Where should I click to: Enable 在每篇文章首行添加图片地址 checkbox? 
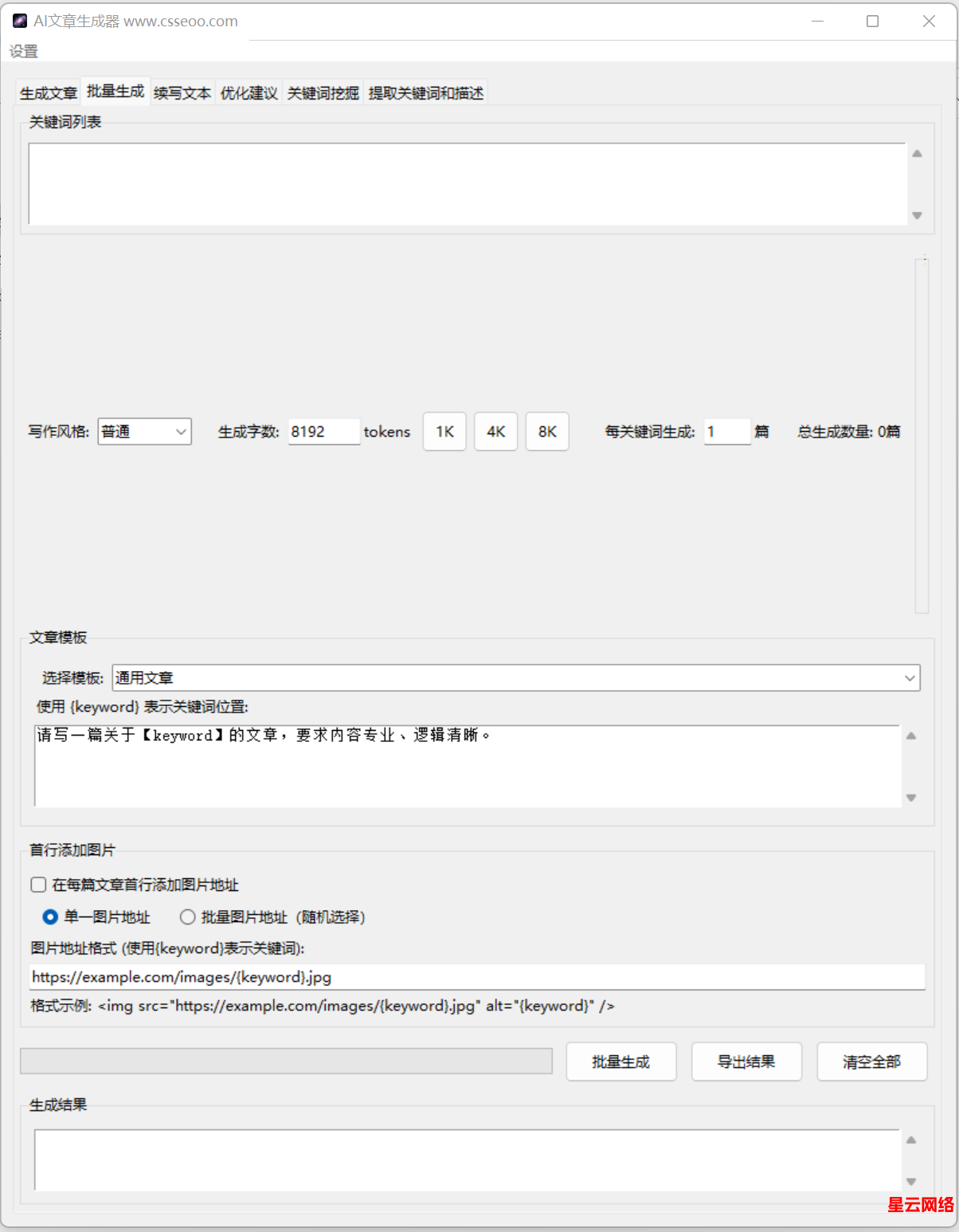(x=38, y=885)
